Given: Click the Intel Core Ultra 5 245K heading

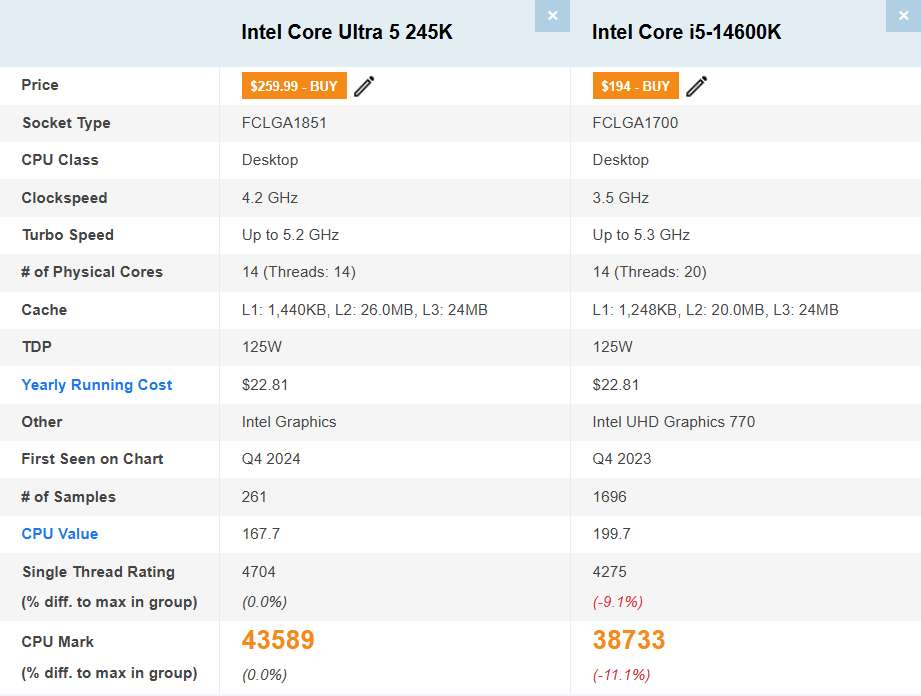Looking at the screenshot, I should click(346, 32).
